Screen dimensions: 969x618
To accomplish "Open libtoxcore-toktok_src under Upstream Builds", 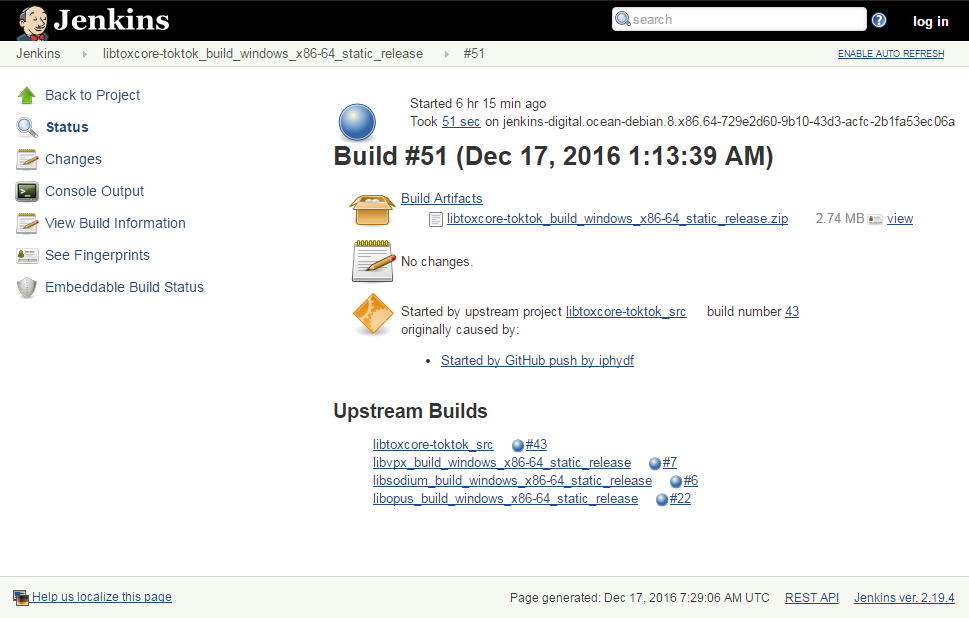I will (433, 445).
